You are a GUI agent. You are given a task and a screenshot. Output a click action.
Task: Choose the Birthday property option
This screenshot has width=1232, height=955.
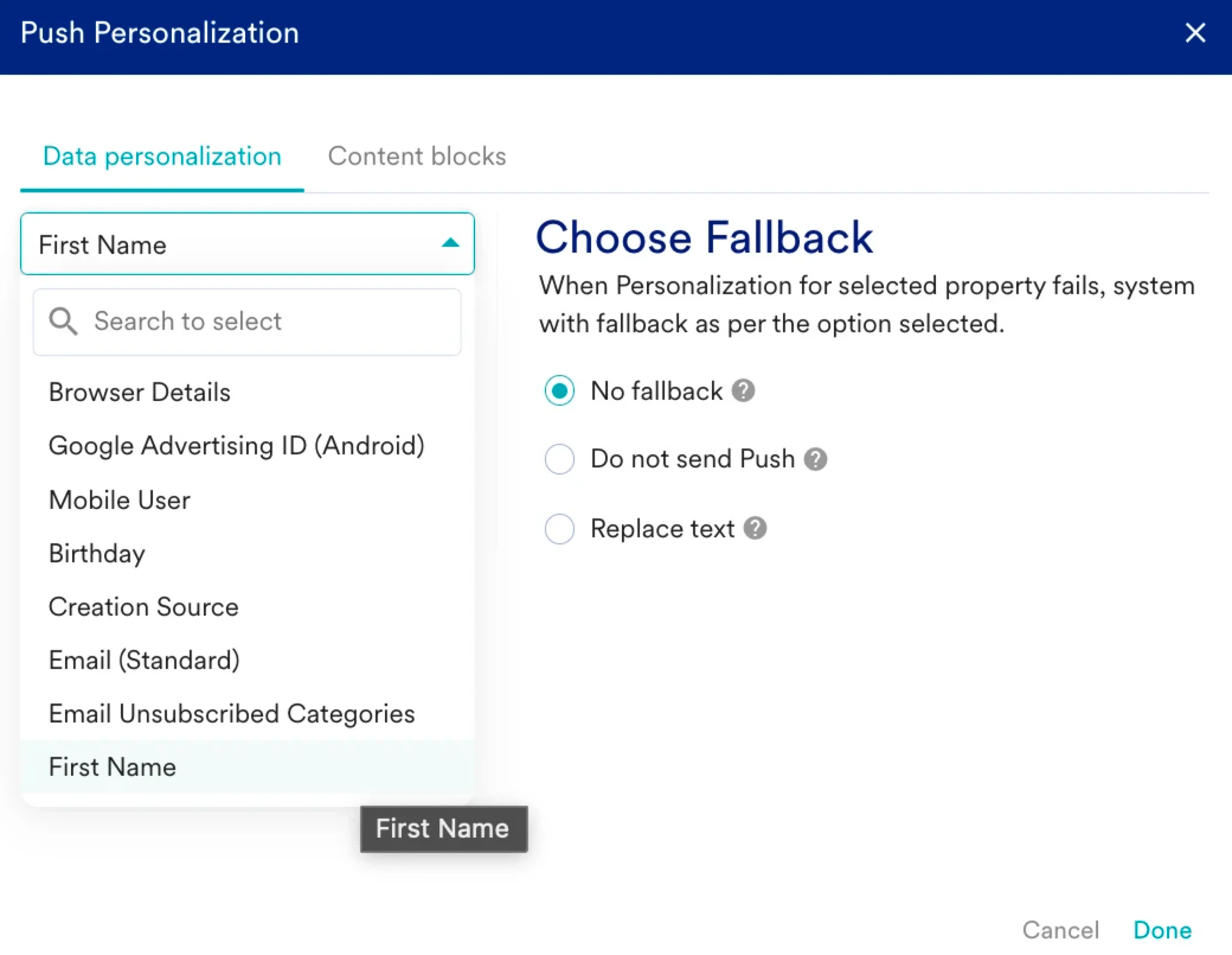[97, 553]
